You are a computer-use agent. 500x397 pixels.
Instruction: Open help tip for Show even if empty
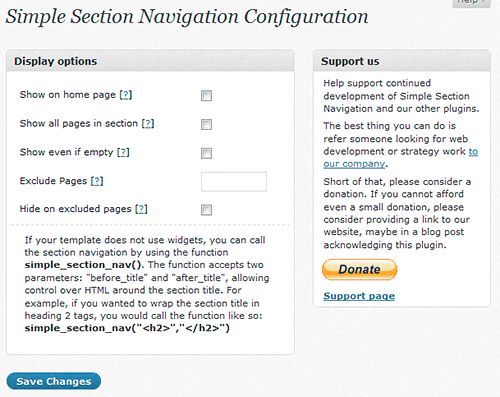click(123, 152)
